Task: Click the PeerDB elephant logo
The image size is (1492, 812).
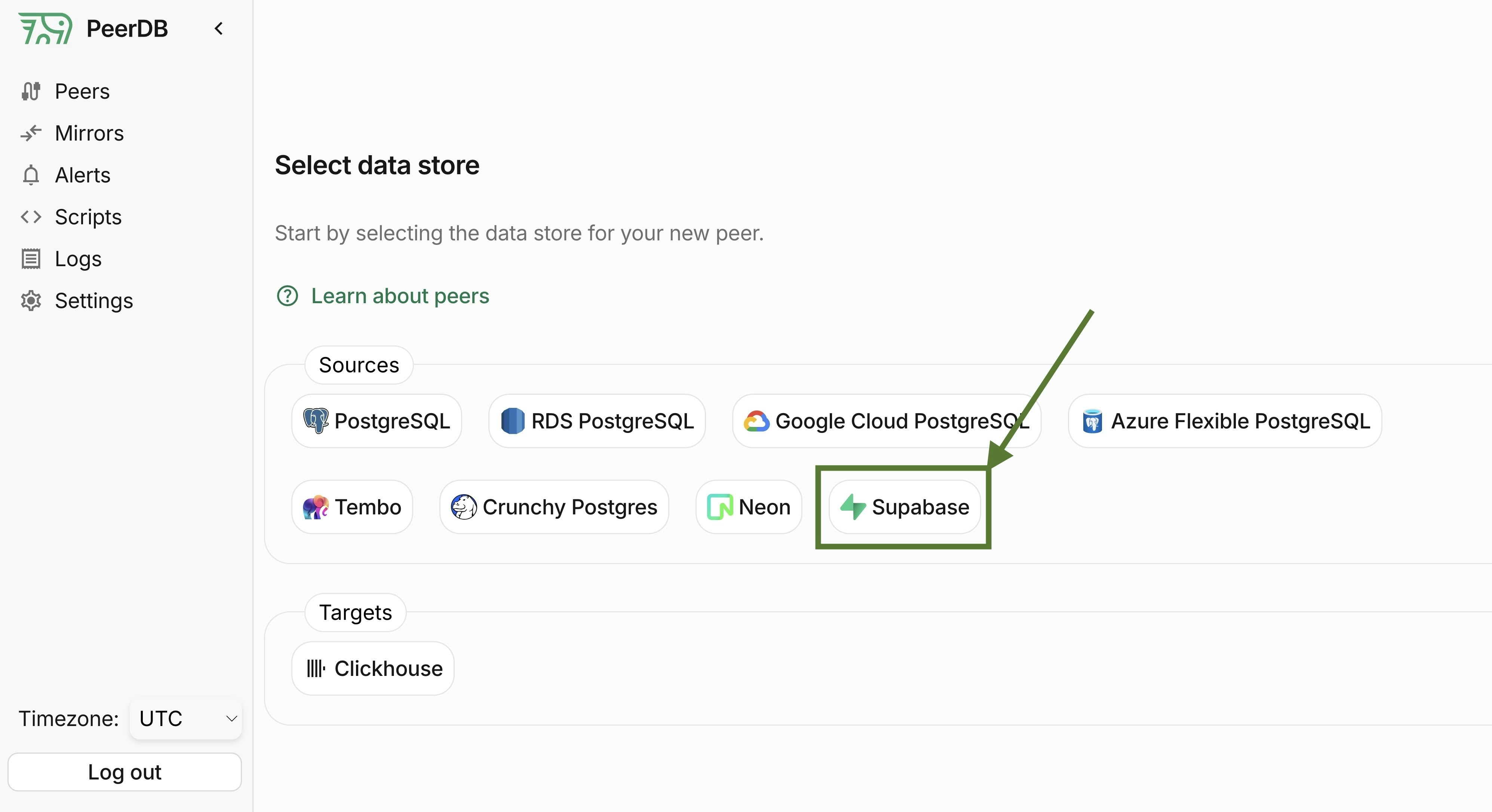Action: tap(45, 28)
